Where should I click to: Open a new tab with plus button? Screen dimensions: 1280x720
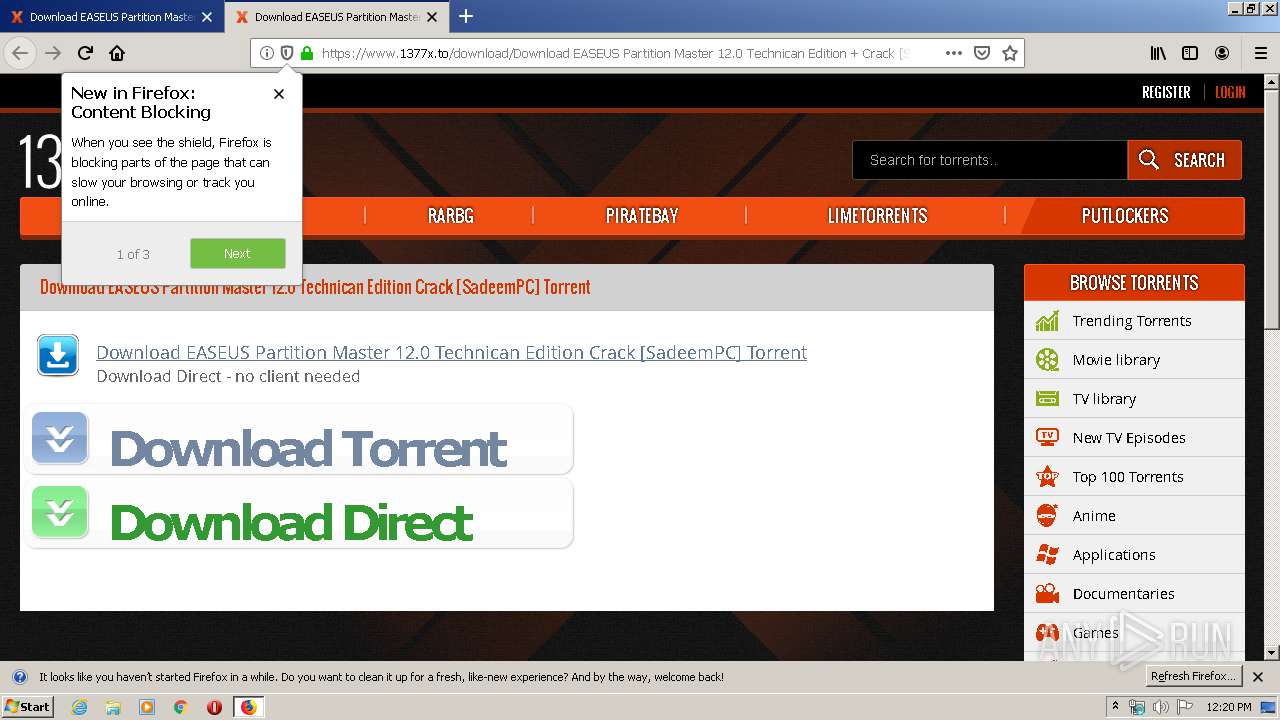point(466,16)
